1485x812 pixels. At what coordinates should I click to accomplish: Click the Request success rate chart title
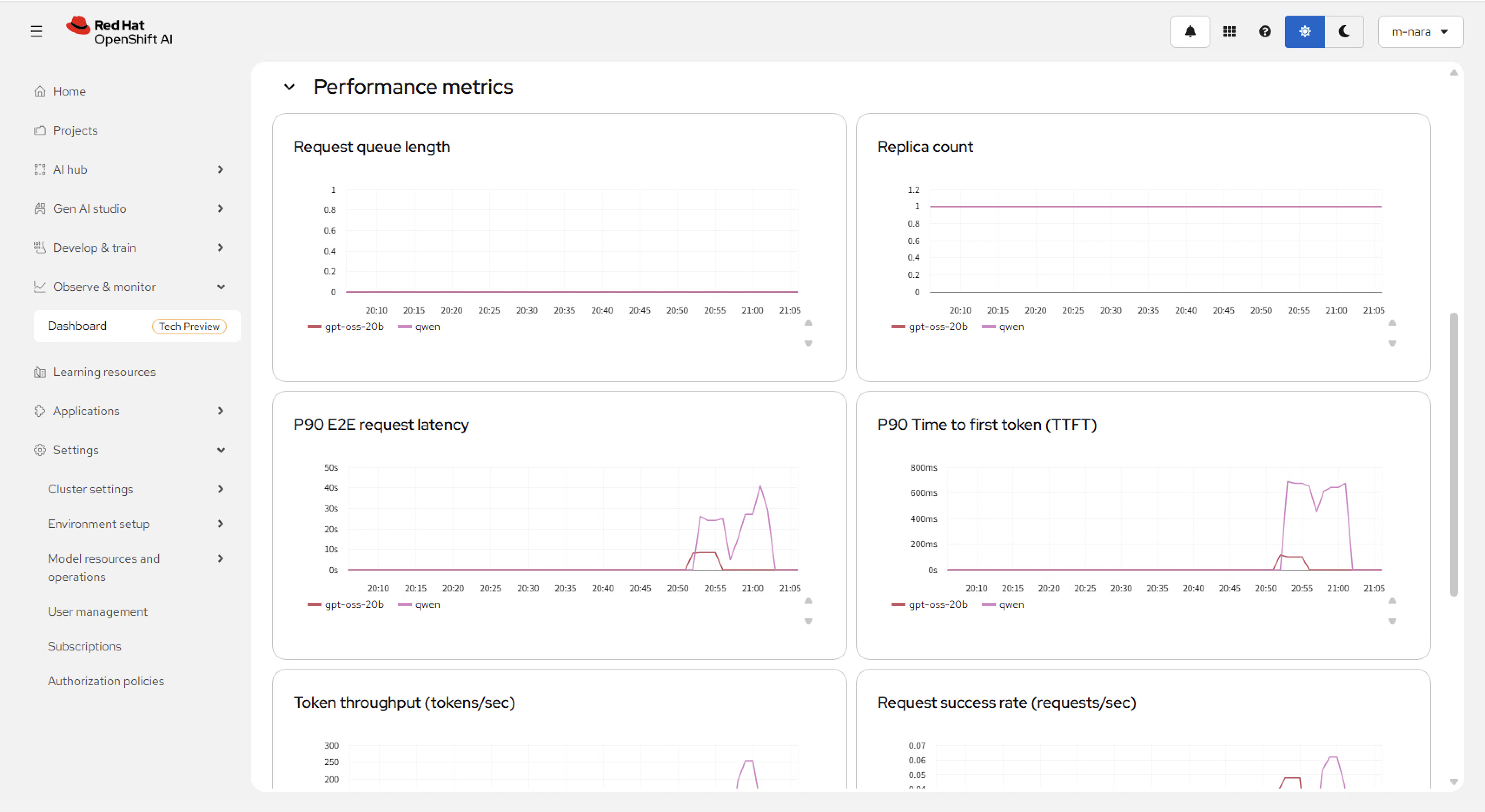pyautogui.click(x=1007, y=703)
